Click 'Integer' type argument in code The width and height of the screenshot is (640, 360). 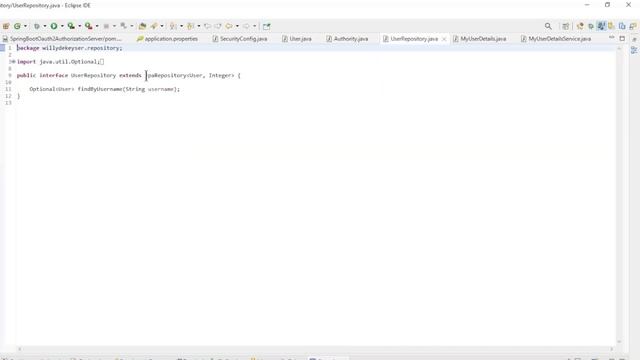pyautogui.click(x=220, y=76)
